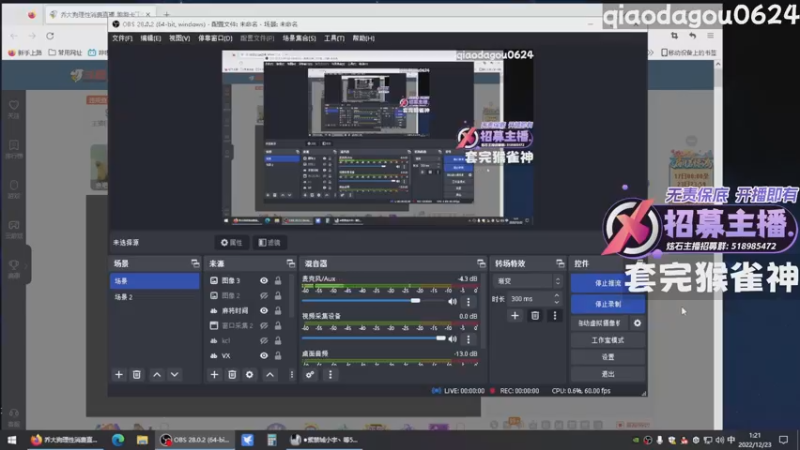The image size is (800, 450).
Task: Decrease transition duration stepper down arrow
Action: coord(557,302)
